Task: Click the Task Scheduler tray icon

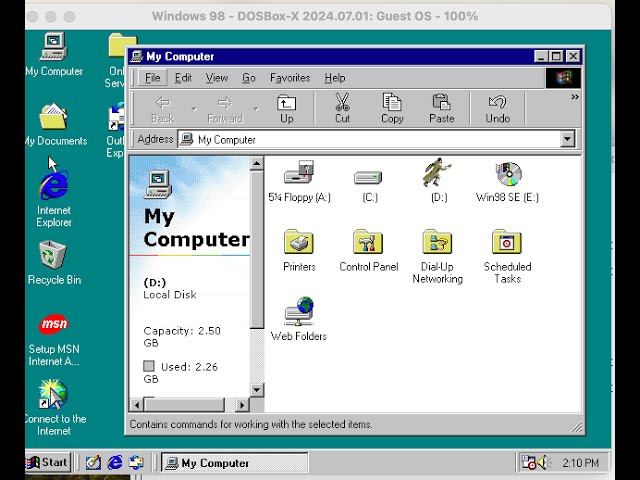Action: point(529,462)
